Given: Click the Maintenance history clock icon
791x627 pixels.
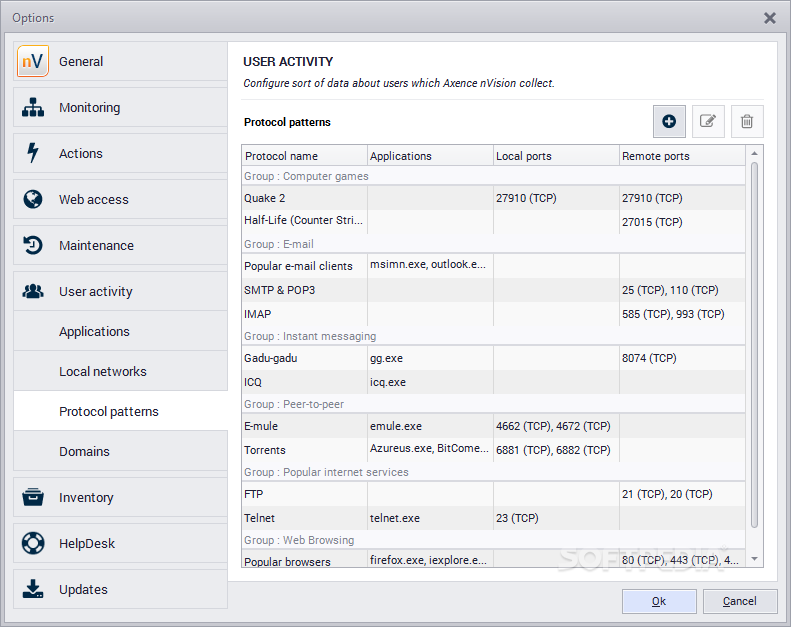Looking at the screenshot, I should (33, 245).
